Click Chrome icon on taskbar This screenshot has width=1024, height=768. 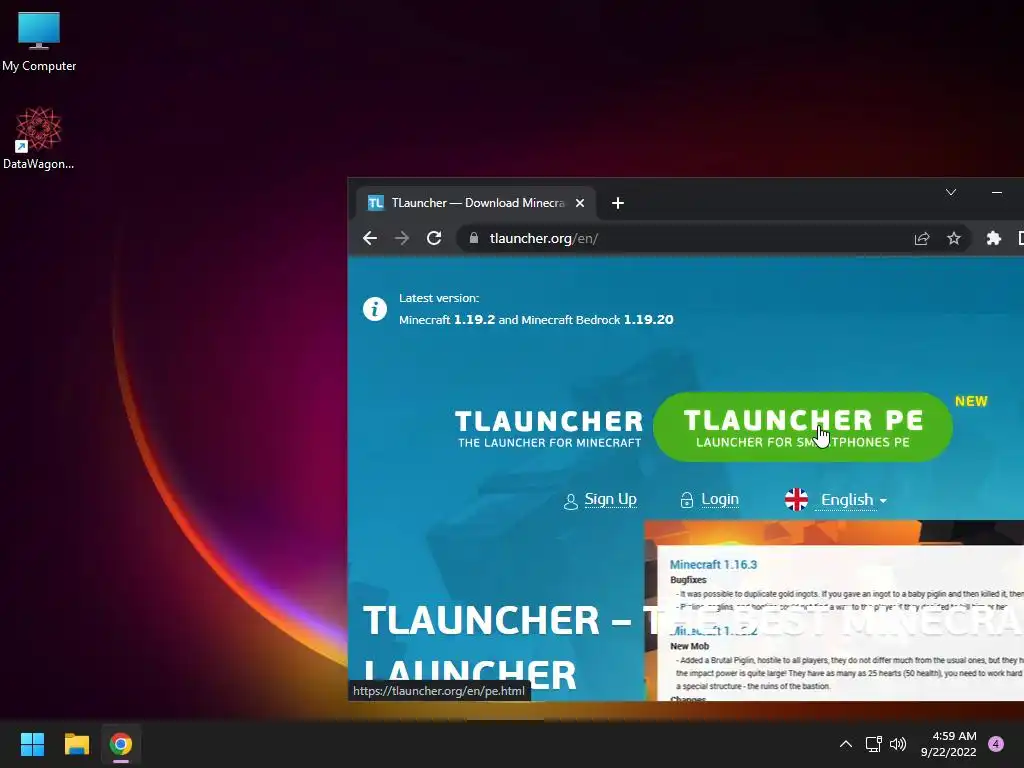121,744
